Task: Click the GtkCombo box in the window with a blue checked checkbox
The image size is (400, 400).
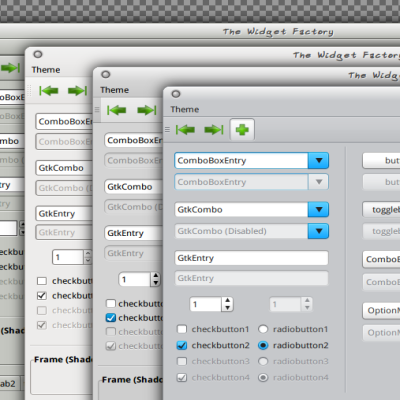Action: [134, 187]
